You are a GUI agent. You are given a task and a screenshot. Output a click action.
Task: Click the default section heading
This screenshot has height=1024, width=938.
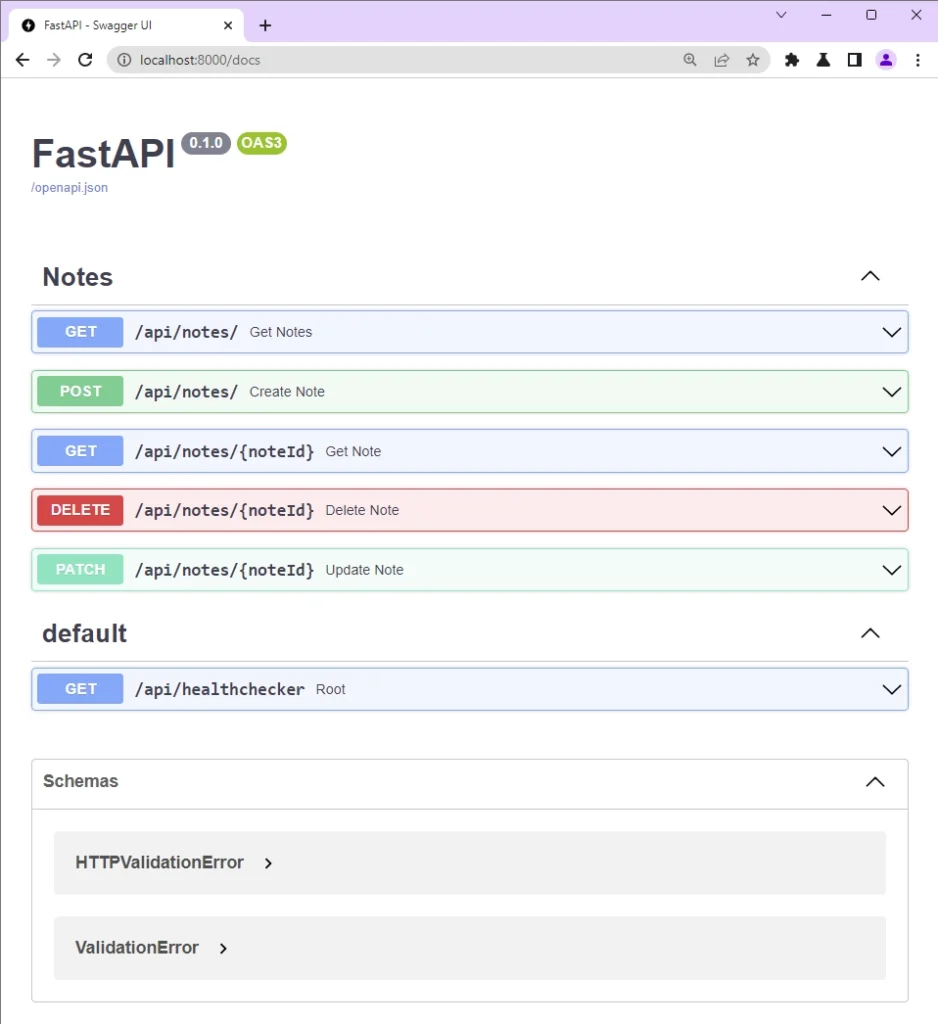[x=85, y=633]
